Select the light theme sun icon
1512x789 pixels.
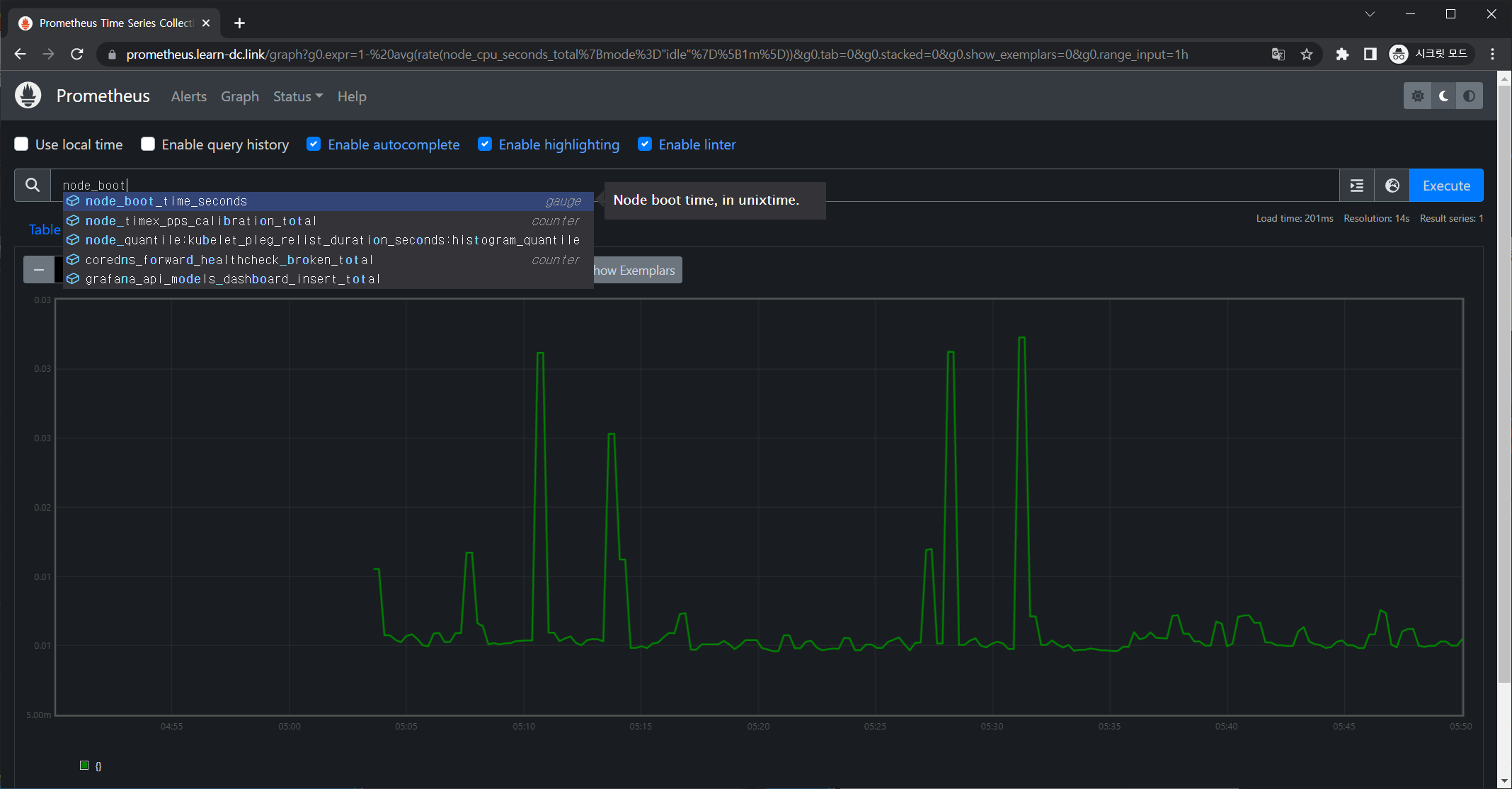click(1418, 96)
